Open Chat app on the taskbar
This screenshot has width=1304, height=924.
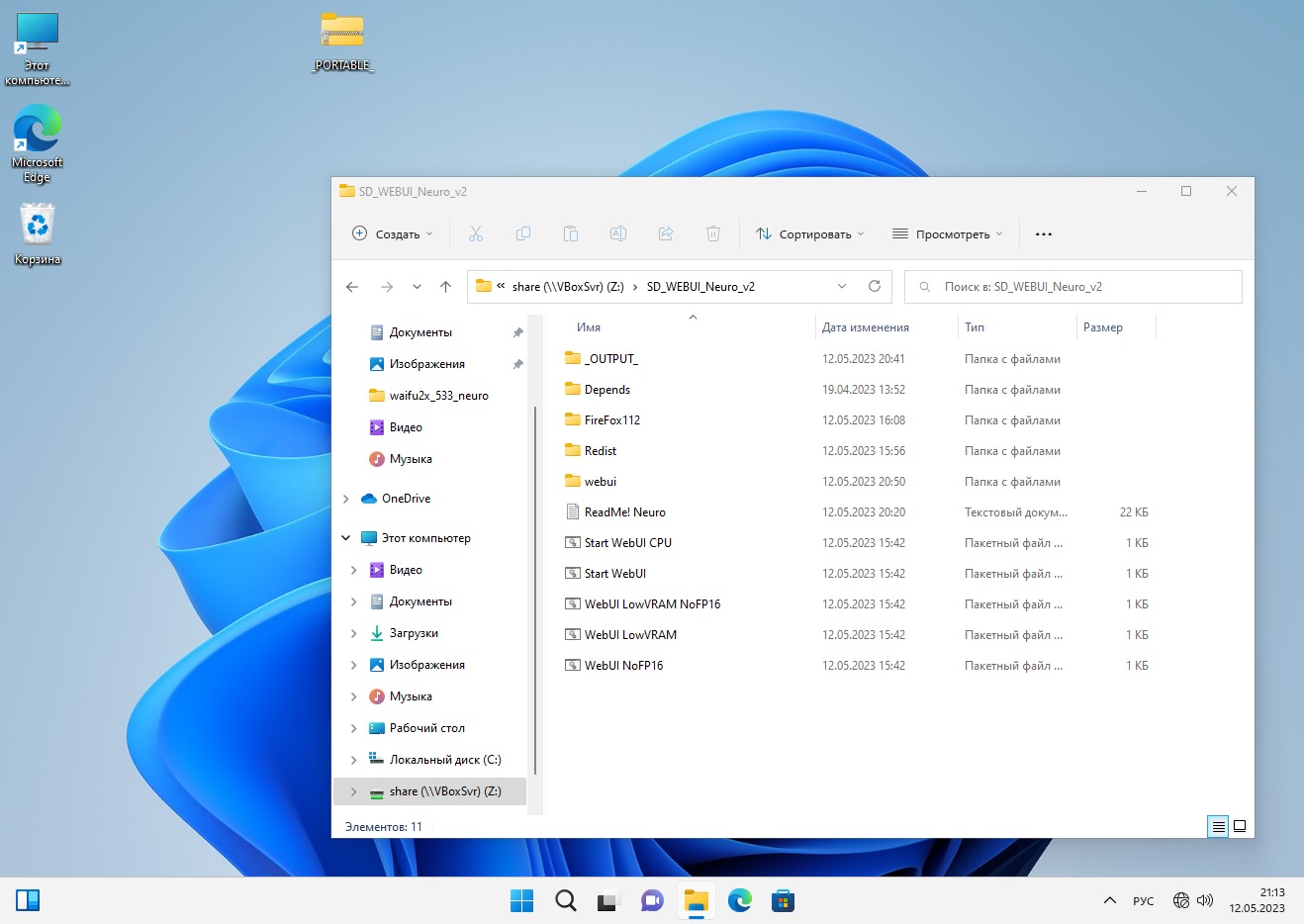(x=652, y=901)
